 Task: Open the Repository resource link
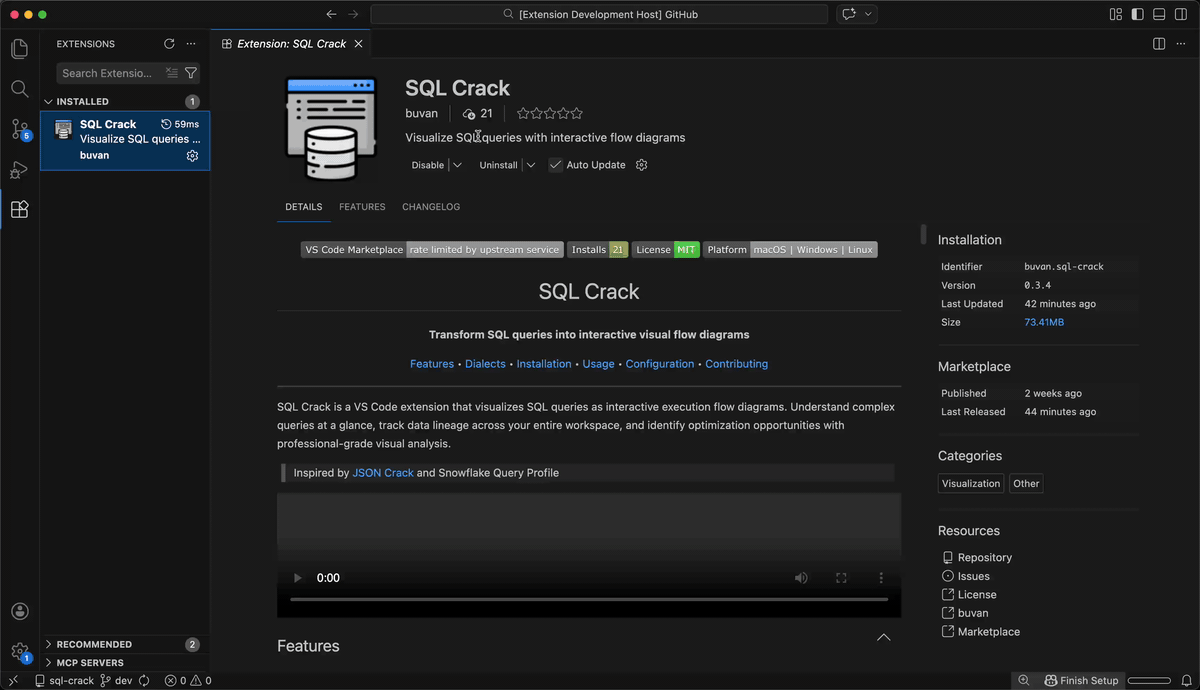984,558
